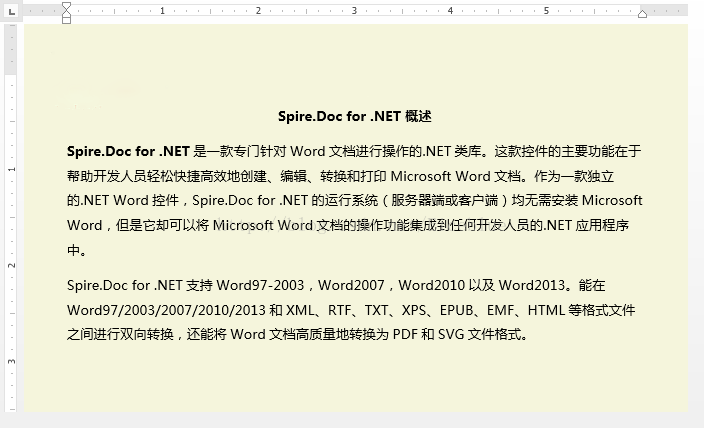Click the tab selector L icon at ruler corner
Screen dimensions: 704x428
[x=12, y=11]
